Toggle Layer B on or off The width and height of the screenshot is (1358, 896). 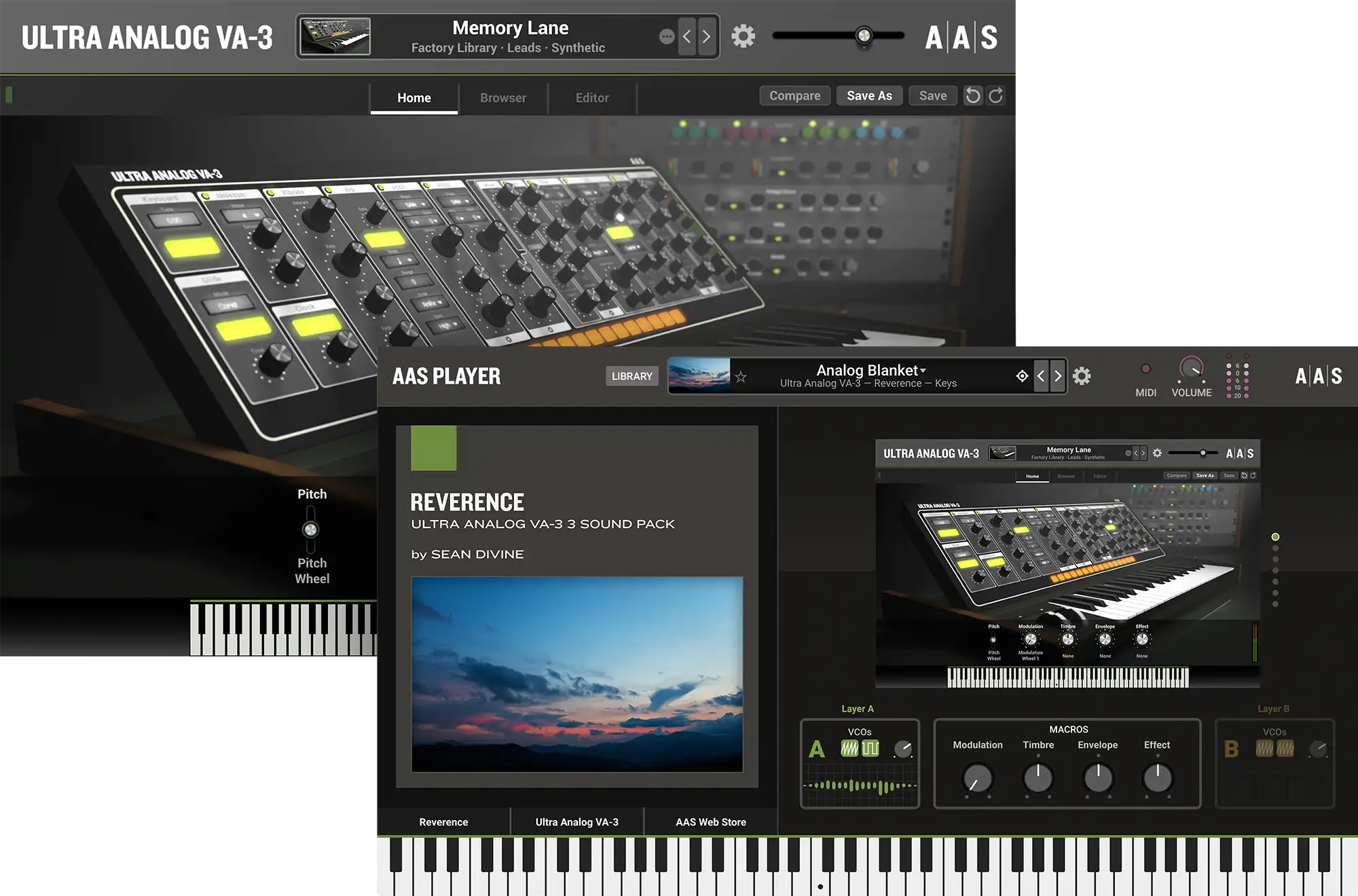[1231, 749]
